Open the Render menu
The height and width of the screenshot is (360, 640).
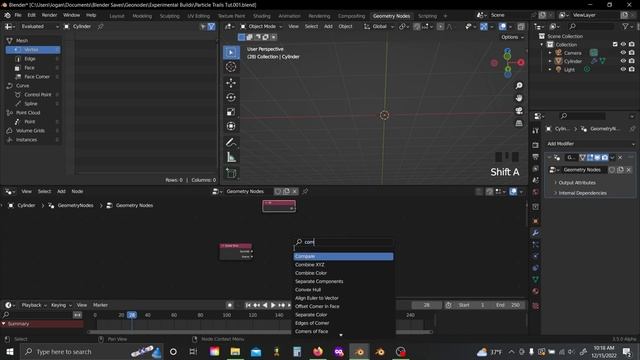coord(49,15)
